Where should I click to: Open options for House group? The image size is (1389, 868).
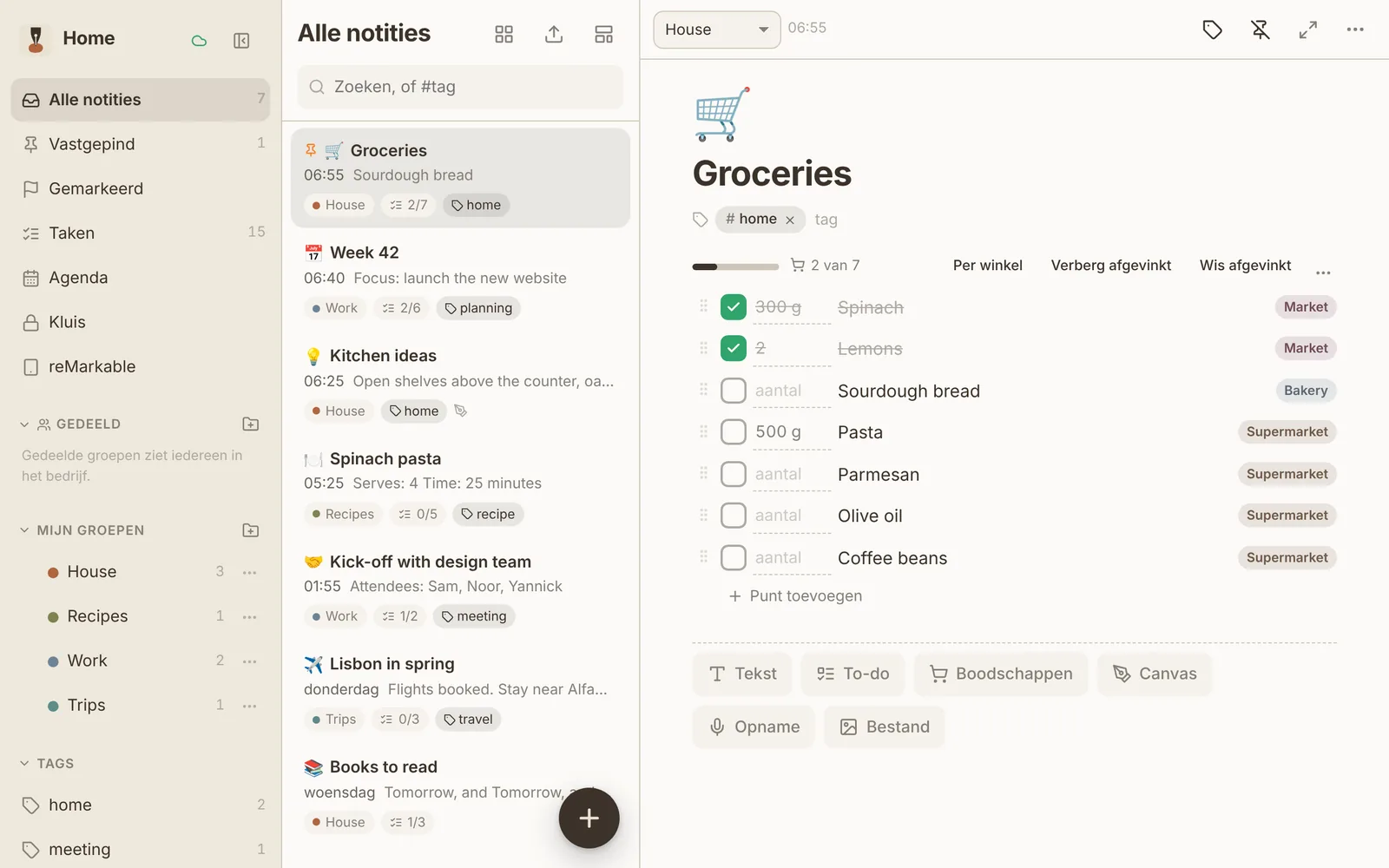(x=250, y=572)
